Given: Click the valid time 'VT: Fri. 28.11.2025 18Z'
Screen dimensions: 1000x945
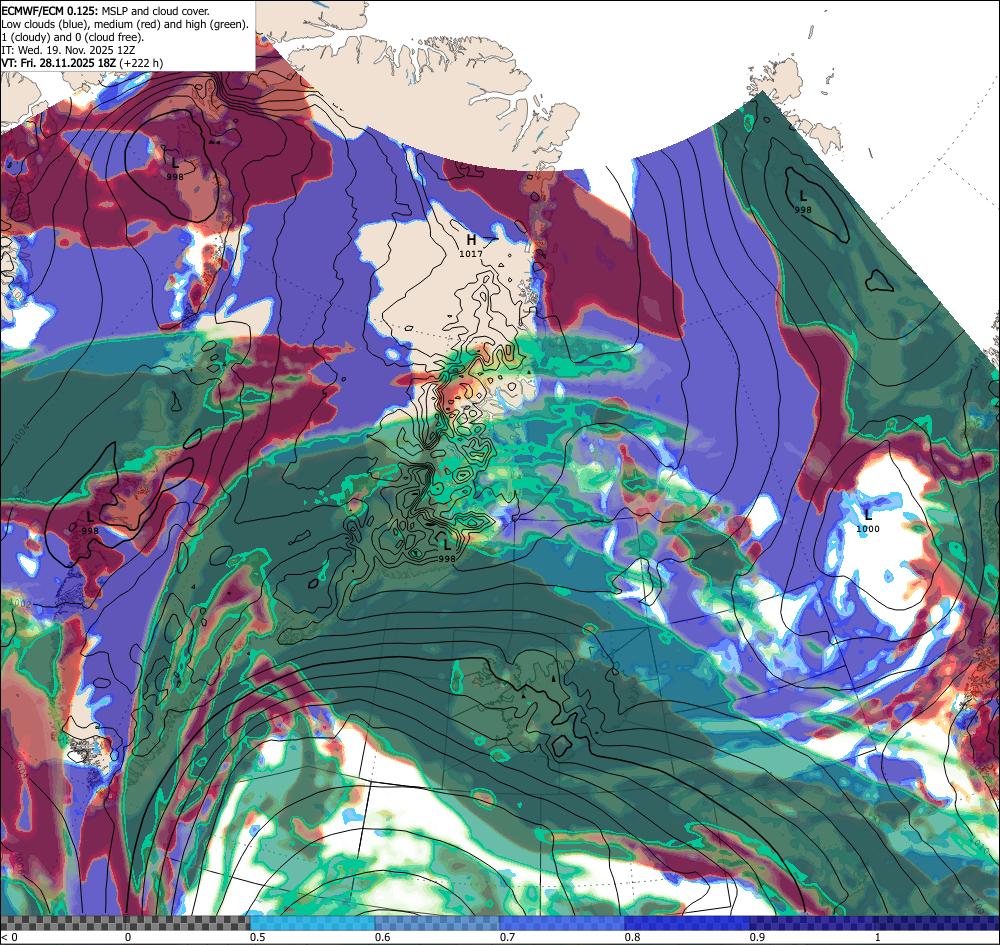Looking at the screenshot, I should pyautogui.click(x=61, y=62).
